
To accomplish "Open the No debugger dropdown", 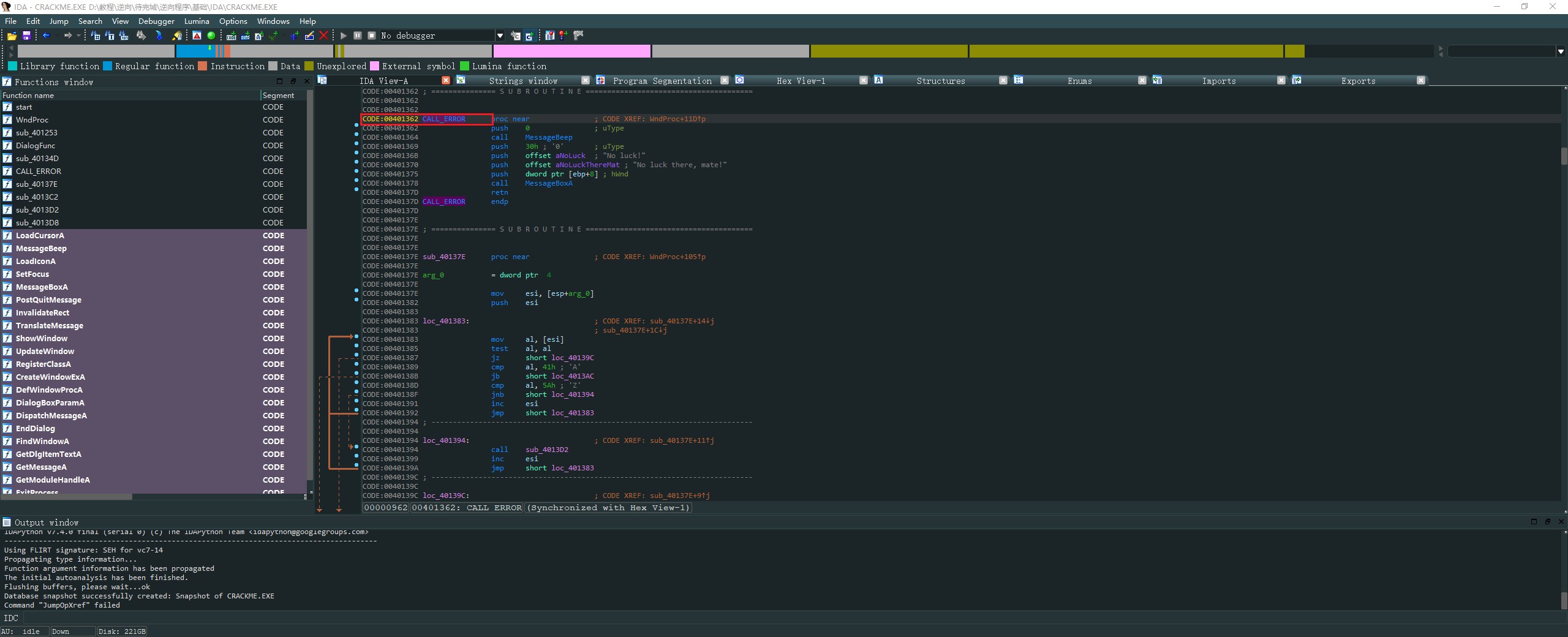I will [500, 36].
